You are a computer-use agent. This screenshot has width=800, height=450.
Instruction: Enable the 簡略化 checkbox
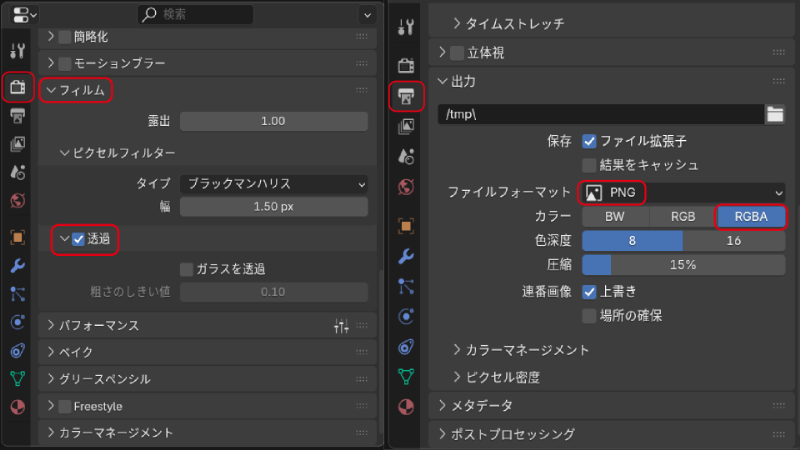click(65, 37)
